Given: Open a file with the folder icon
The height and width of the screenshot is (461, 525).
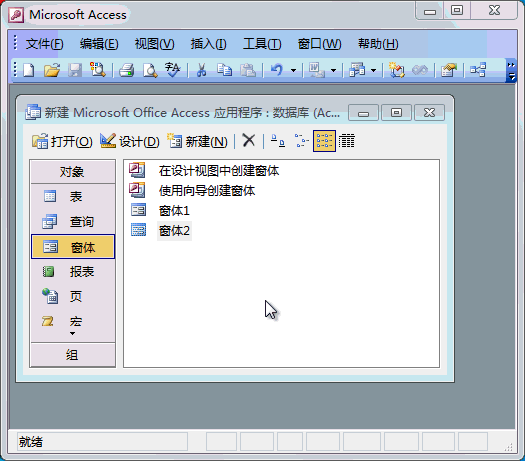Looking at the screenshot, I should click(x=52, y=70).
